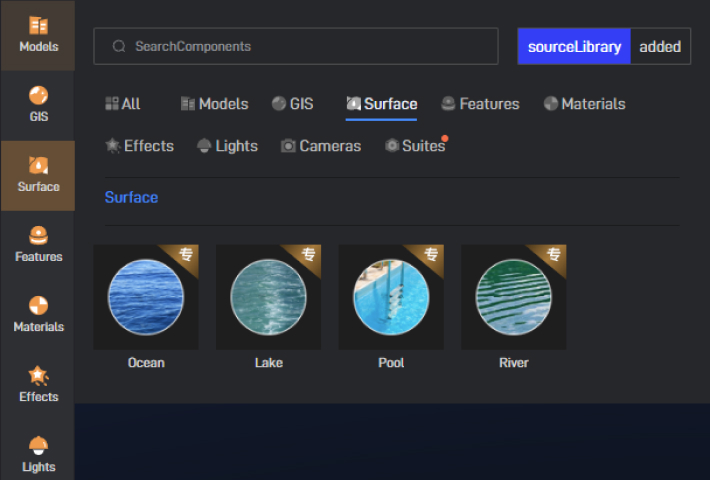The image size is (710, 480).
Task: Choose the Lake surface thumbnail
Action: 269,297
